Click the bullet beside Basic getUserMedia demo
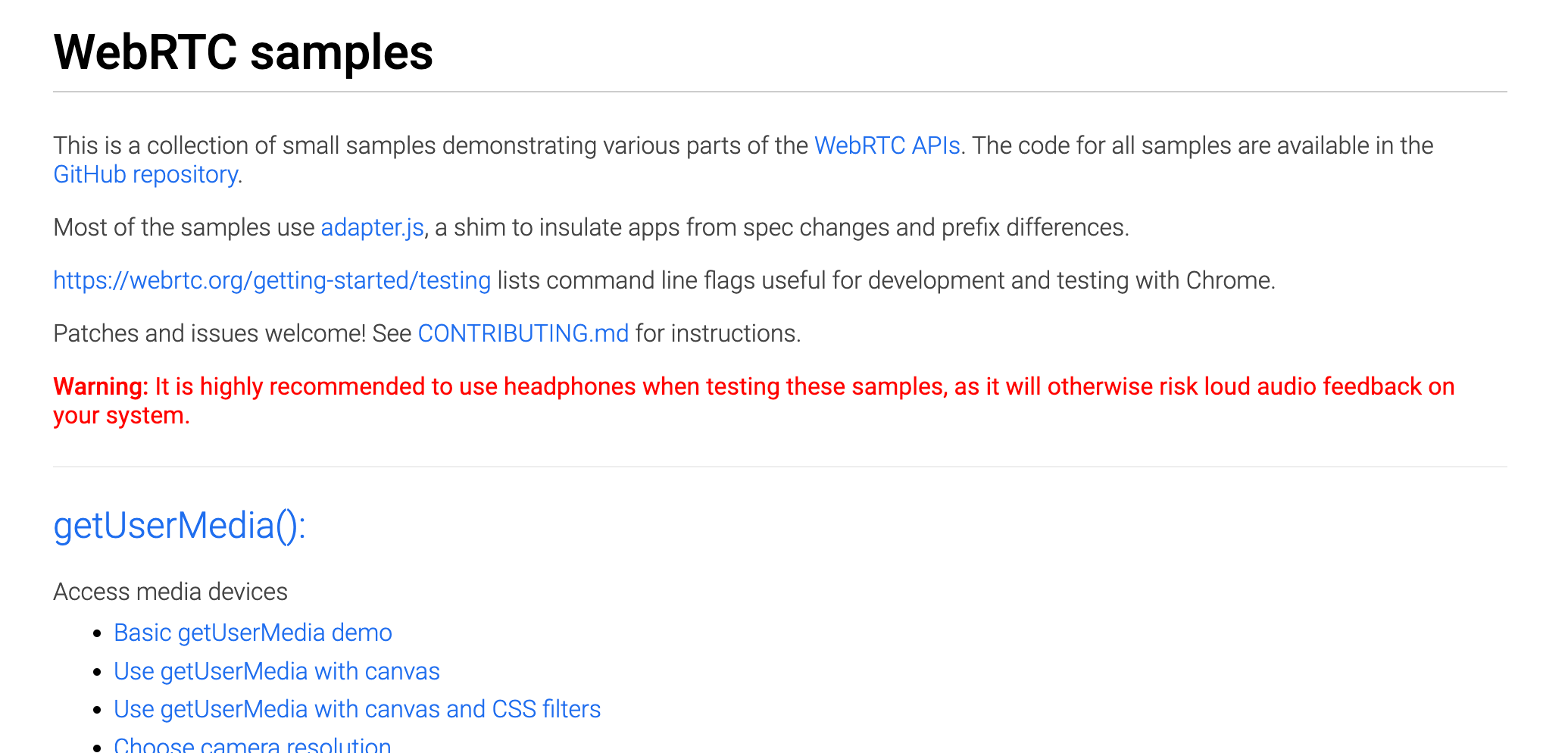Screen dimensions: 1568x753 (x=97, y=633)
